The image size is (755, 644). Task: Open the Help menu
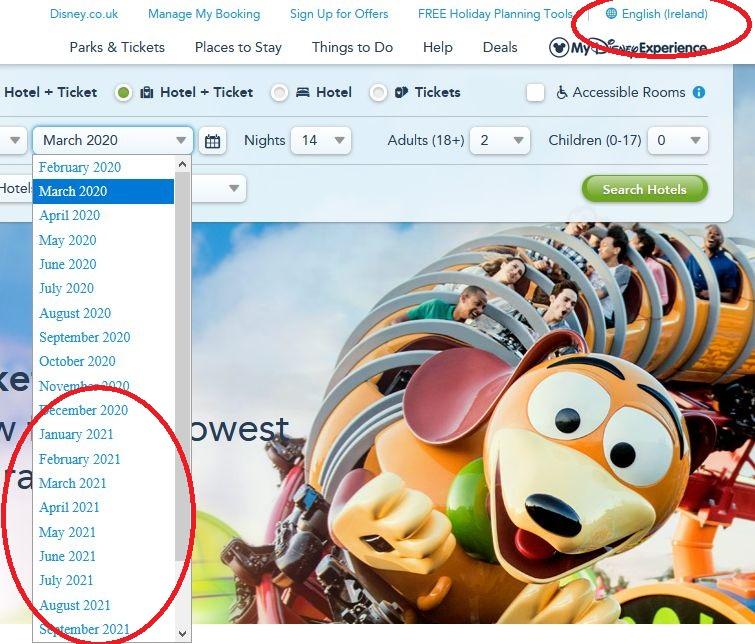(438, 47)
